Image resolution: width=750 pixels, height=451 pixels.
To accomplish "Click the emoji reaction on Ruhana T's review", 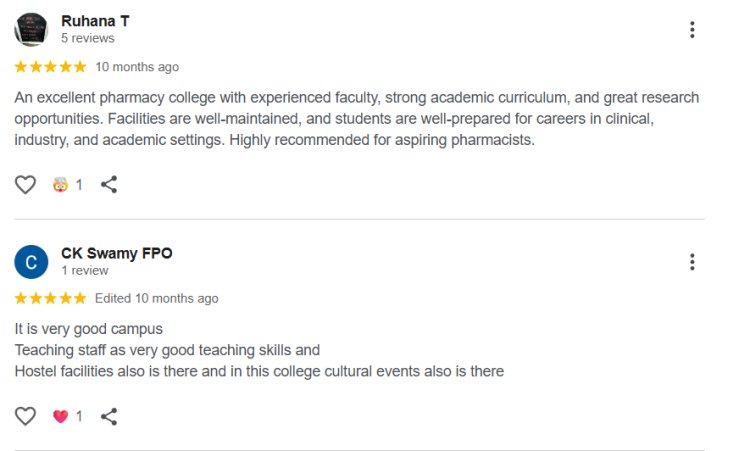I will point(60,184).
